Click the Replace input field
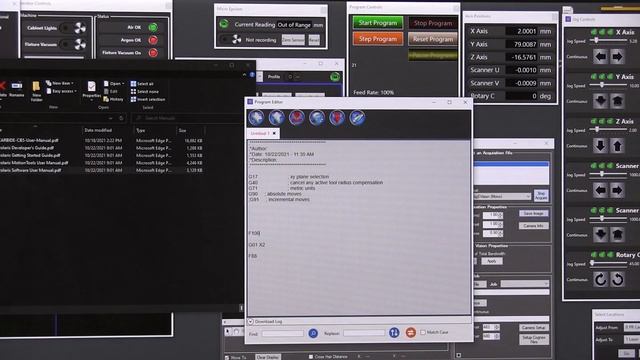The image size is (640, 360). coord(364,333)
